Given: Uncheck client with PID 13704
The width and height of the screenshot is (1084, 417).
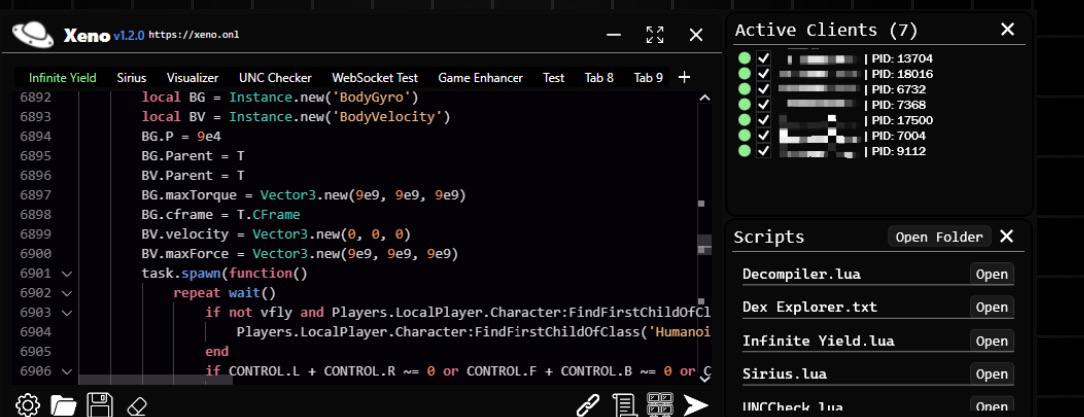Looking at the screenshot, I should tap(763, 58).
